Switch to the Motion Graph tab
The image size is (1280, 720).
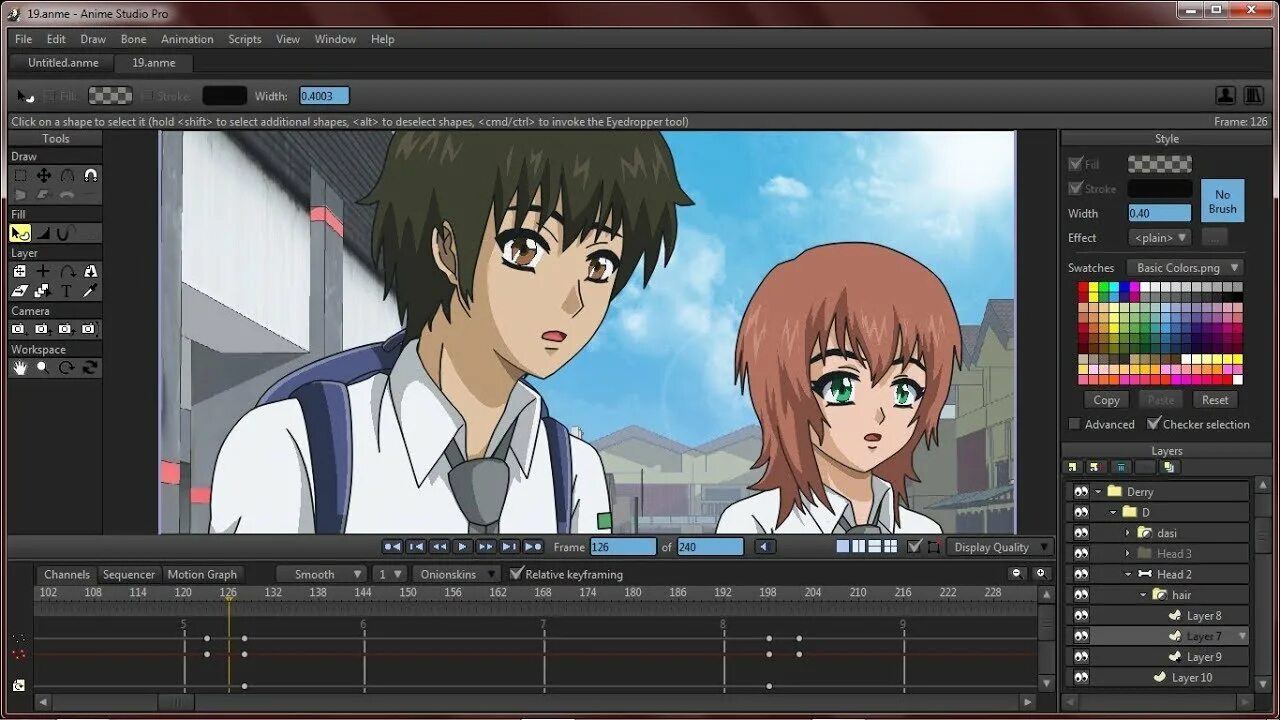coord(202,574)
